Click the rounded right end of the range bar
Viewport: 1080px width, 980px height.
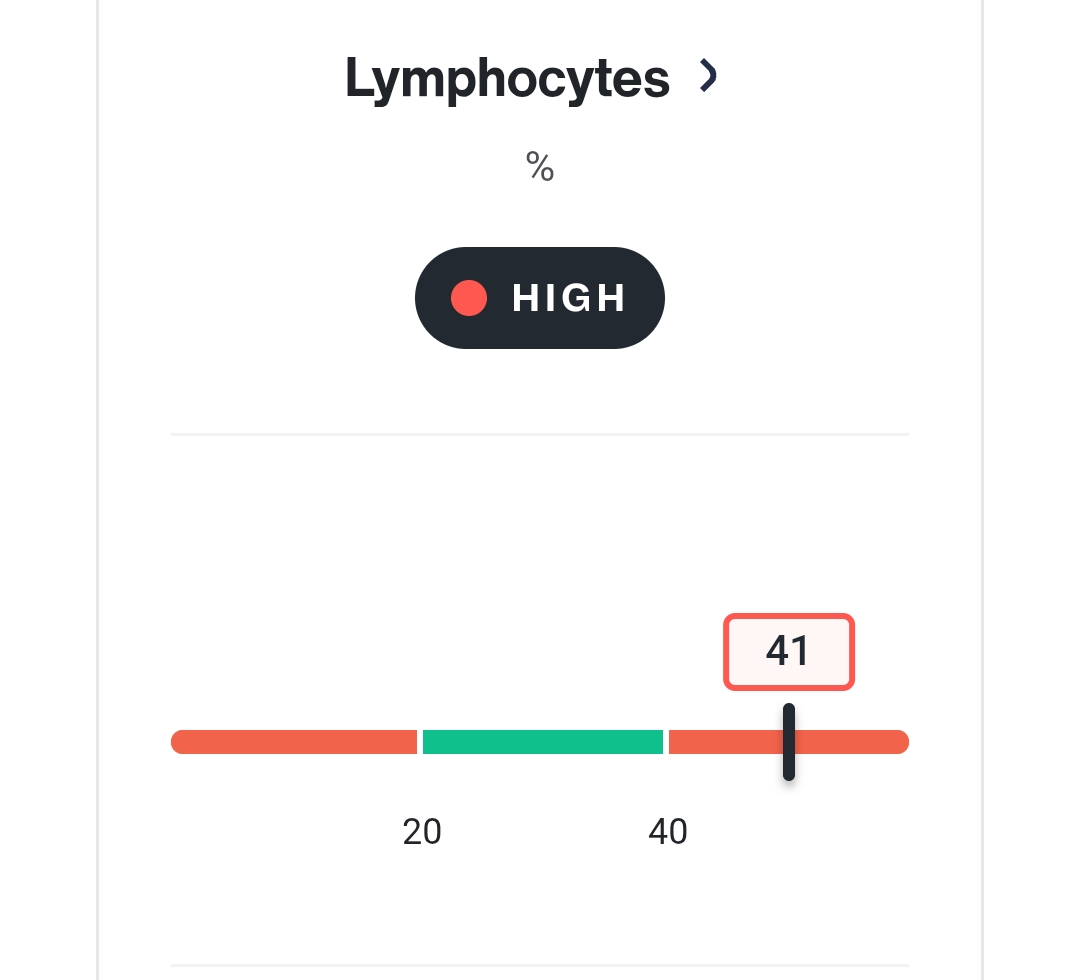(x=902, y=742)
